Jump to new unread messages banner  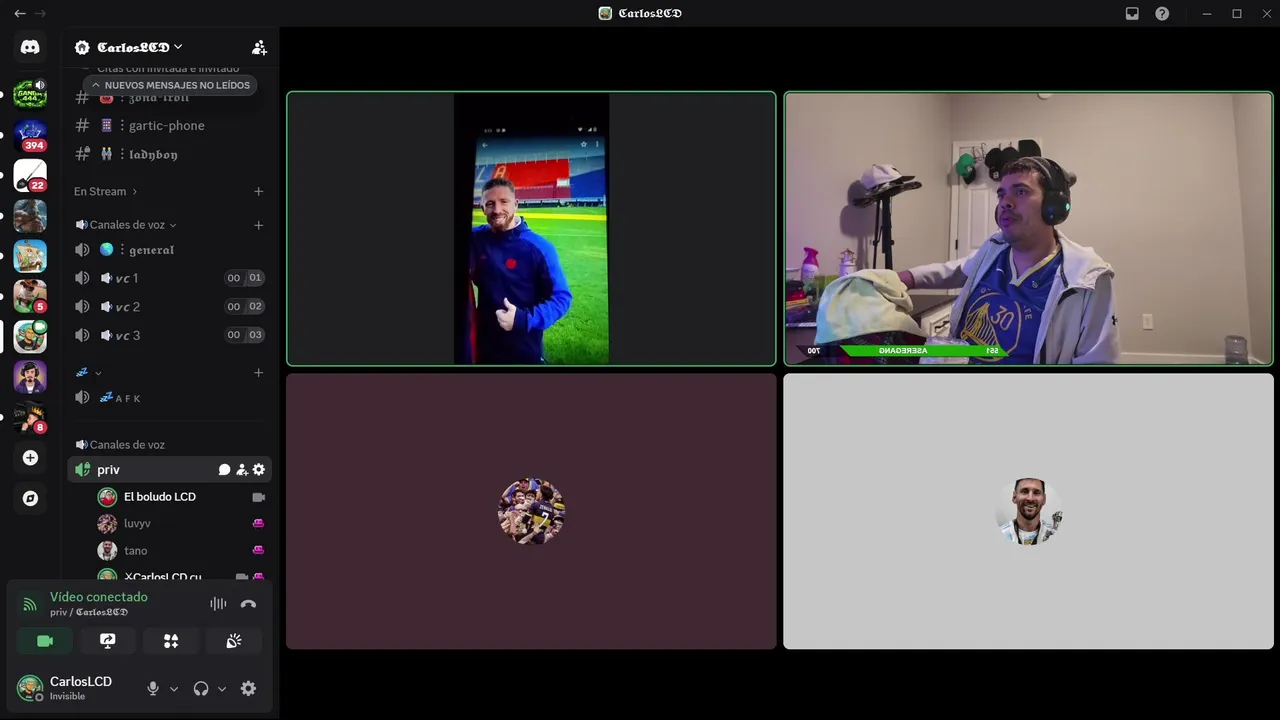pyautogui.click(x=171, y=85)
